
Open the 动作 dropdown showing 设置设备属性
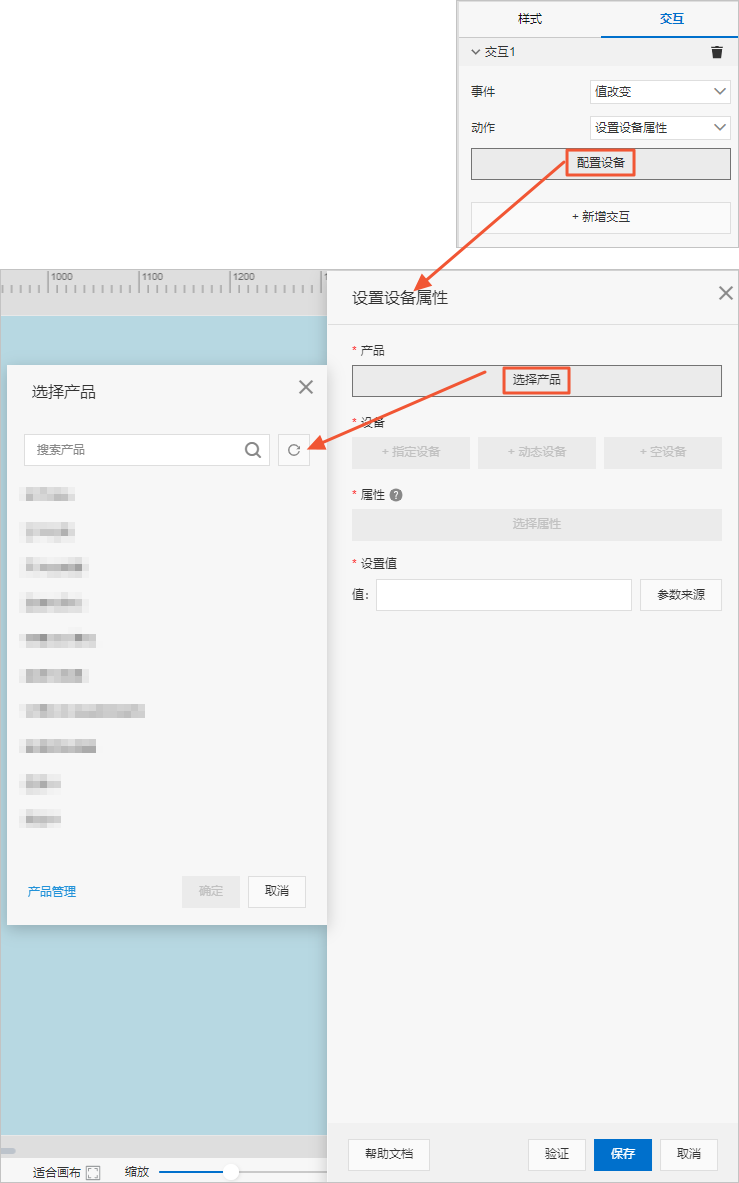tap(660, 128)
